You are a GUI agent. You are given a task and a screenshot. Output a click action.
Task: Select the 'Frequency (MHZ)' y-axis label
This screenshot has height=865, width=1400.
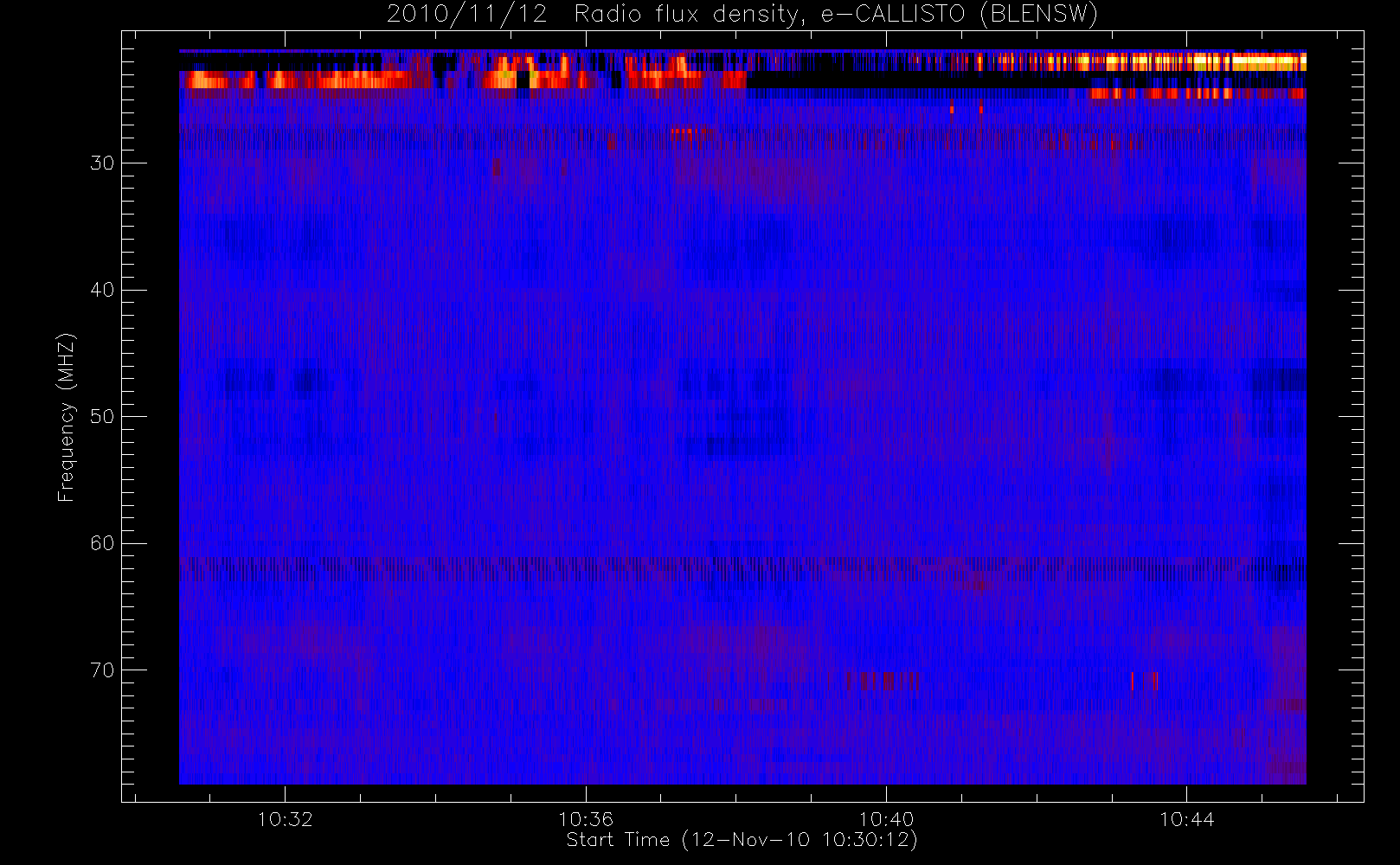67,417
